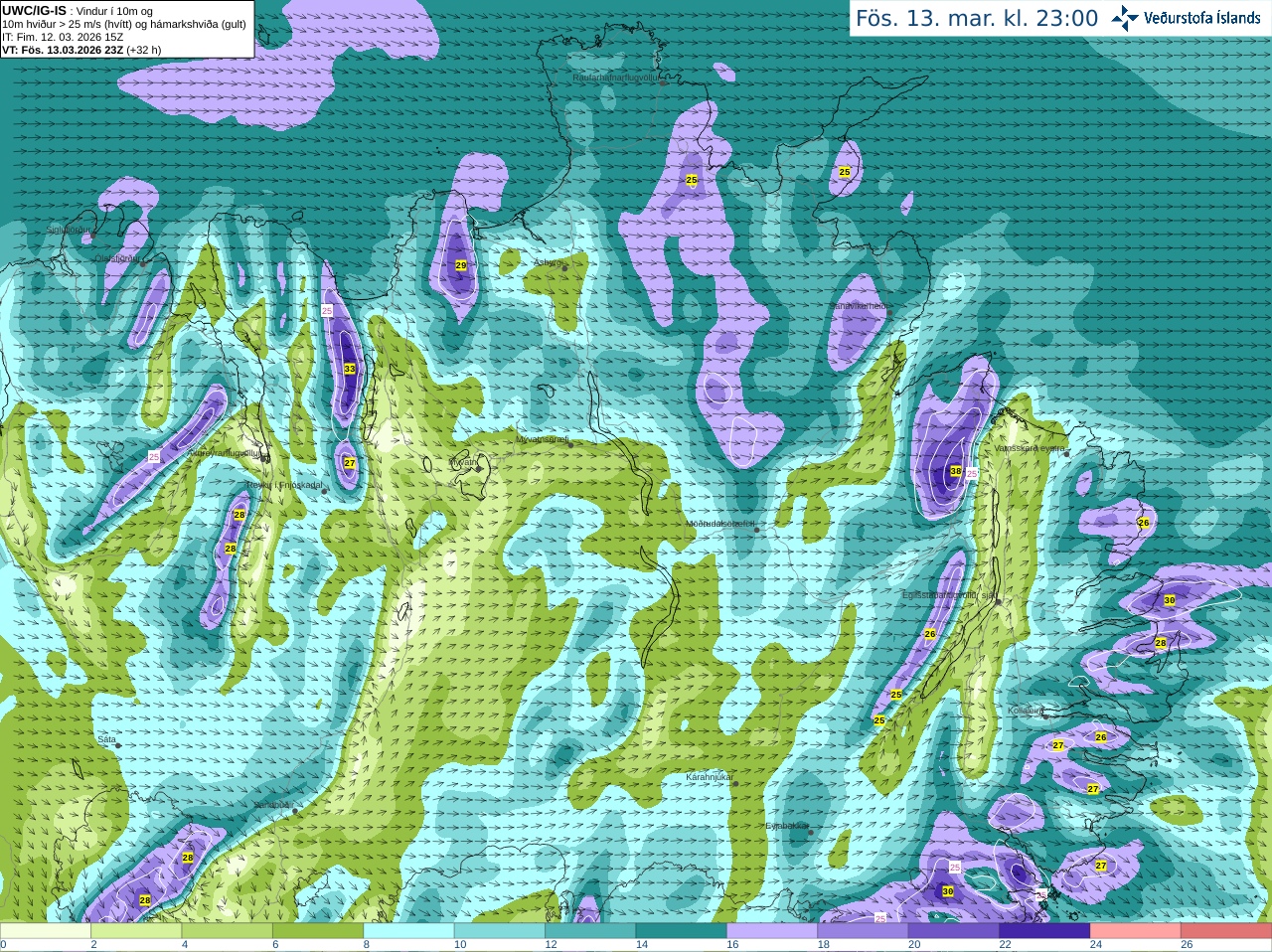Click the Veðurstofa Íslands wordmark text
Image resolution: width=1272 pixels, height=952 pixels.
coord(1202,18)
